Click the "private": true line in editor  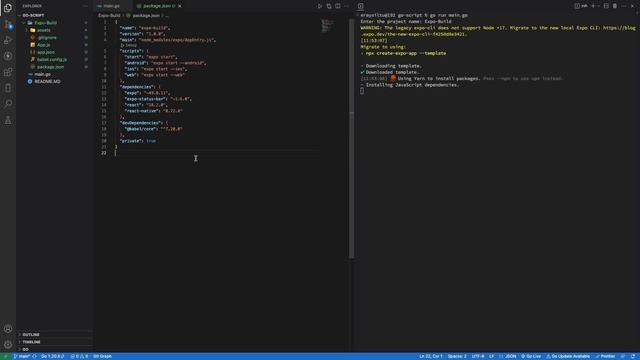[138, 141]
